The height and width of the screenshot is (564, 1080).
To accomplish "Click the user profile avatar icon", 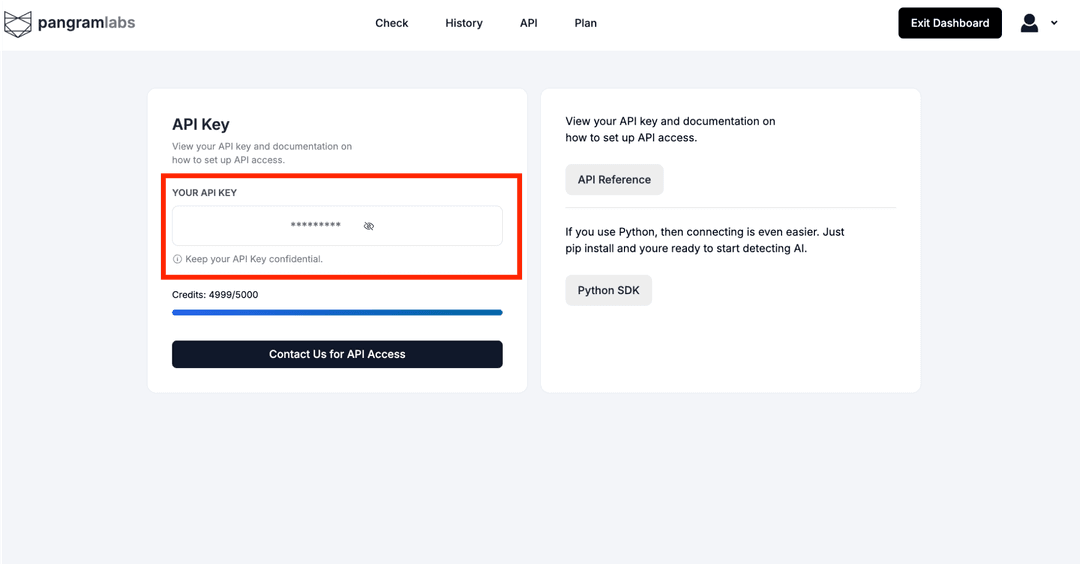I will point(1029,23).
